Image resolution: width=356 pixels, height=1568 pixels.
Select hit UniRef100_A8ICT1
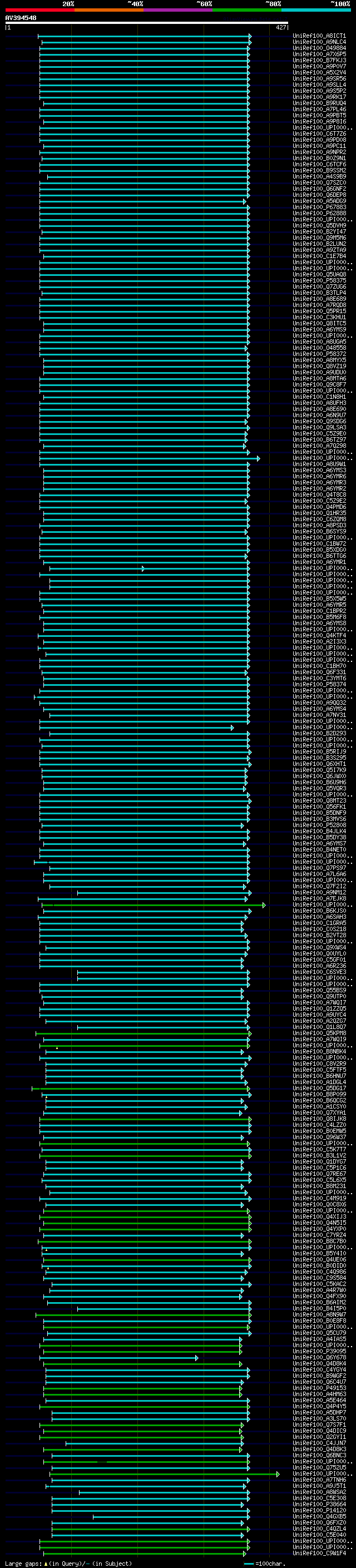(x=319, y=36)
